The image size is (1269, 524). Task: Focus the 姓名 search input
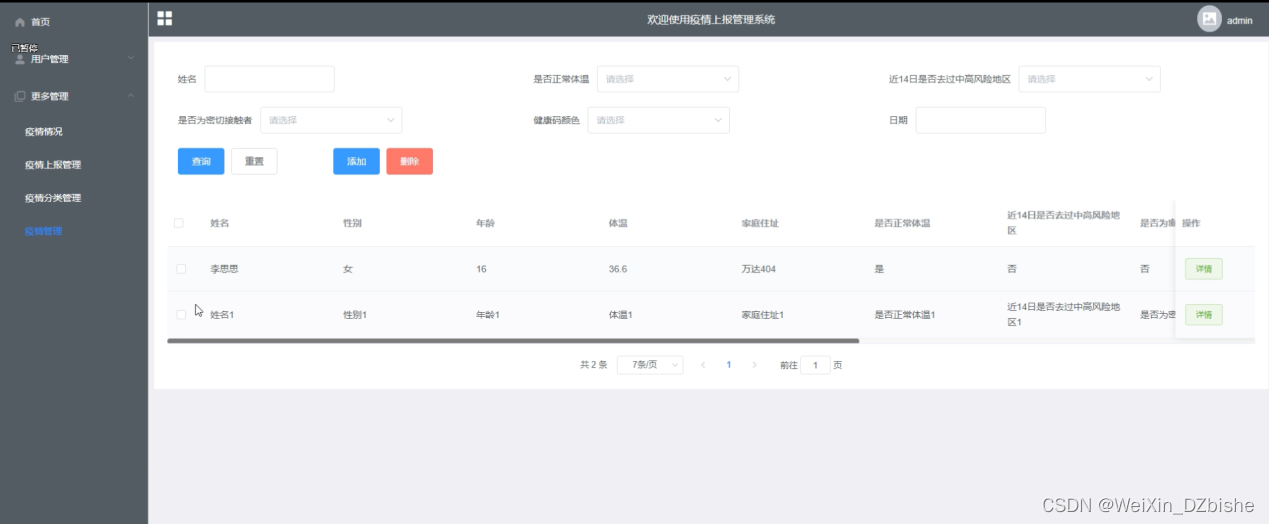[269, 79]
